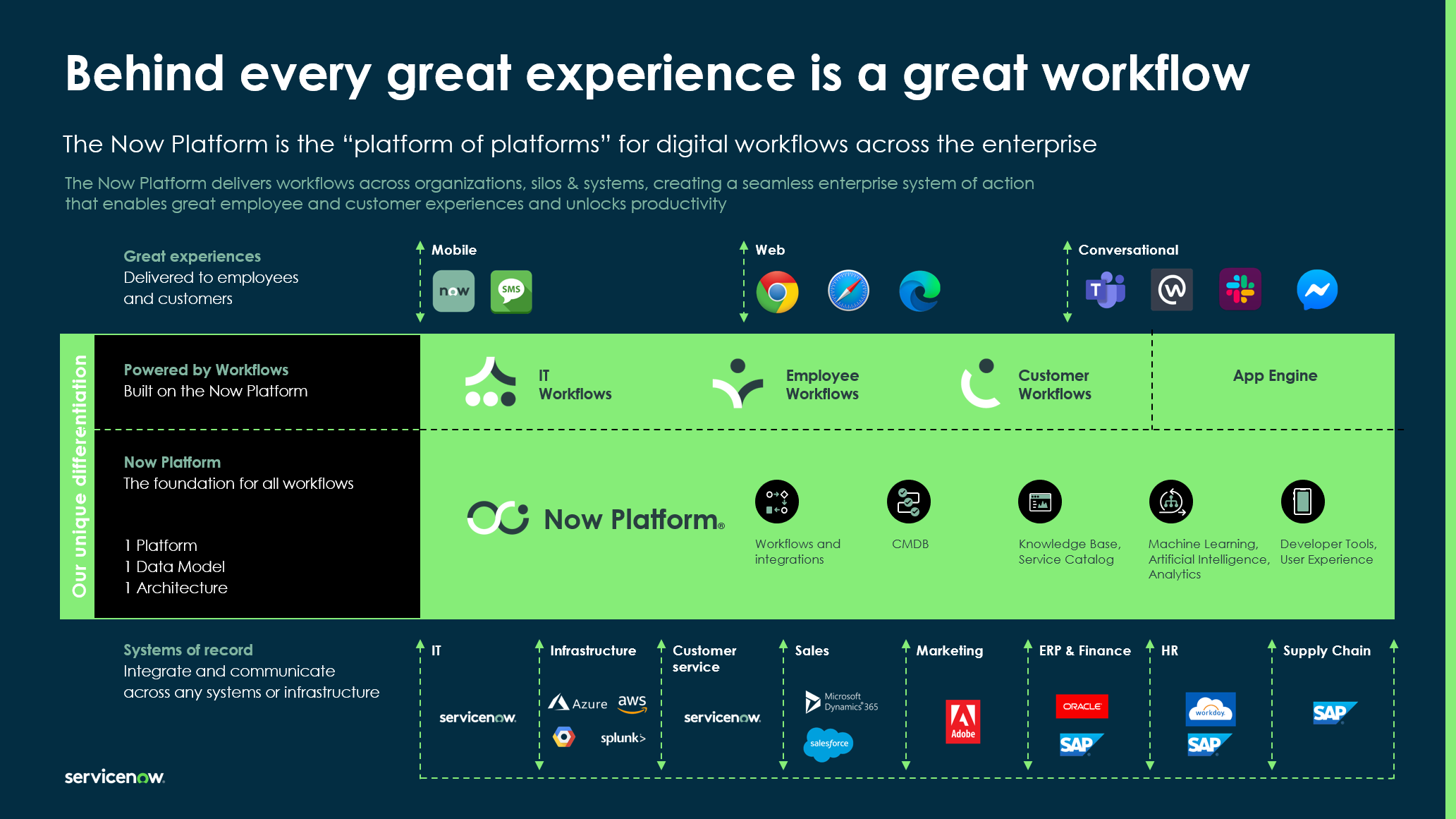Click the IT Workflows label
The height and width of the screenshot is (819, 1456).
point(574,384)
